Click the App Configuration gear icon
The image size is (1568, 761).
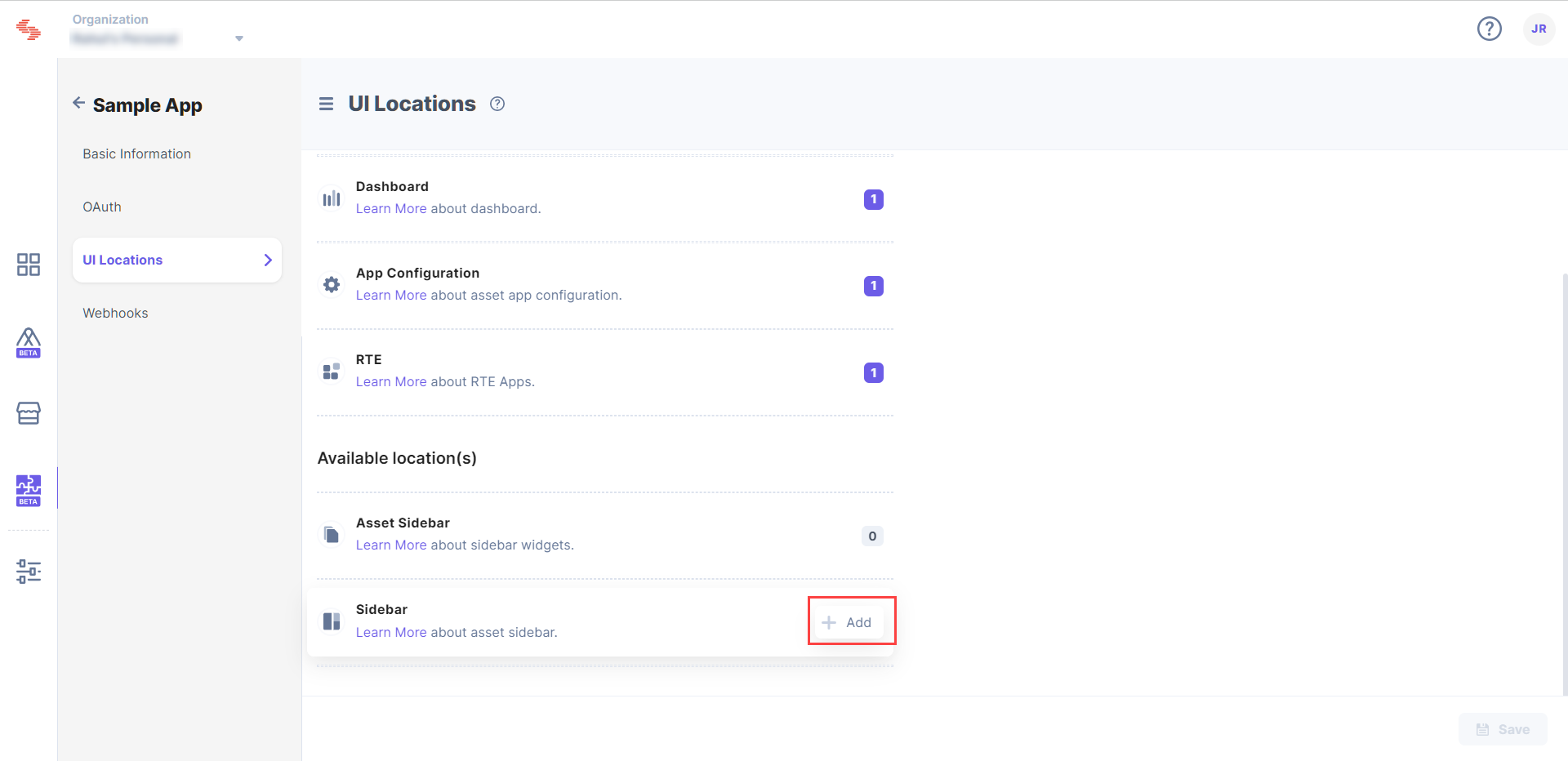click(x=332, y=285)
